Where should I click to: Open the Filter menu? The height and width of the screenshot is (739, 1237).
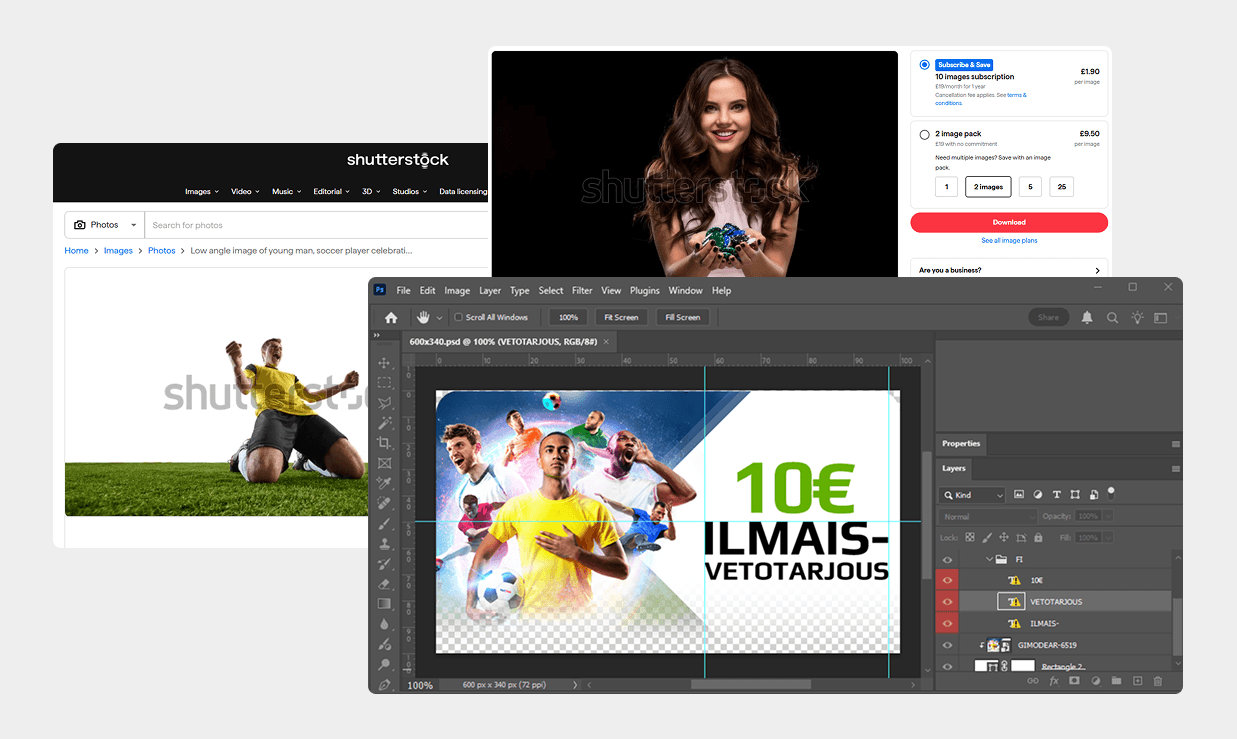point(582,291)
